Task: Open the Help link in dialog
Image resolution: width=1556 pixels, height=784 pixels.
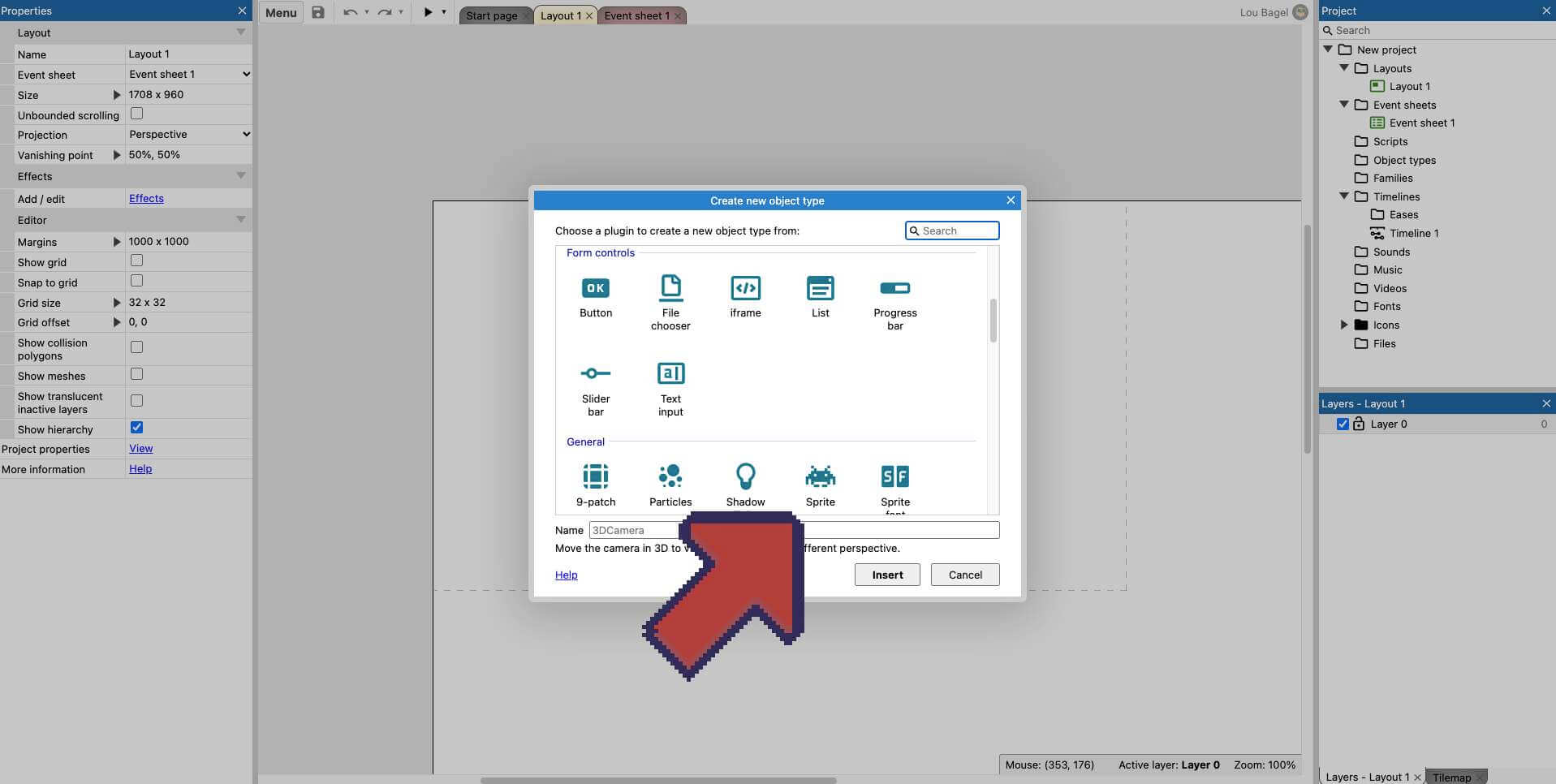Action: (566, 575)
